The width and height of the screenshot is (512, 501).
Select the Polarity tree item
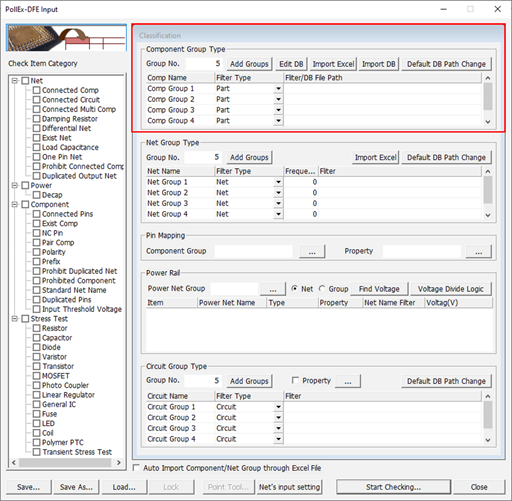pyautogui.click(x=54, y=252)
